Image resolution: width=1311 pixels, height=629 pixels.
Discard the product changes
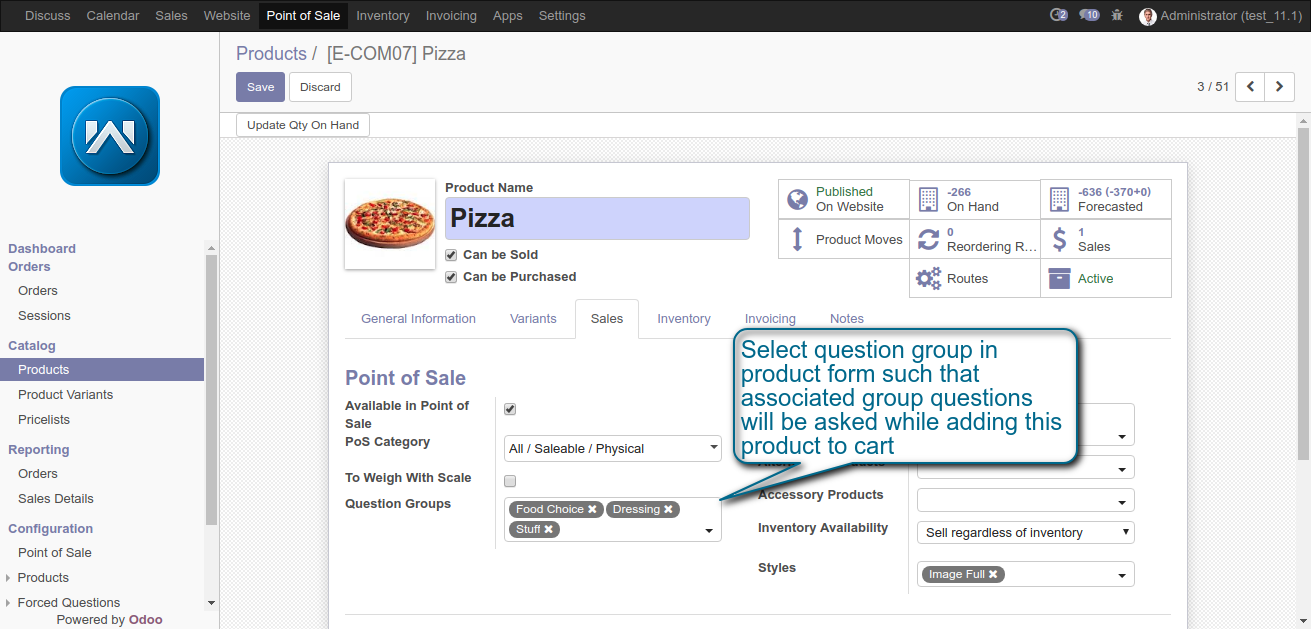(320, 87)
